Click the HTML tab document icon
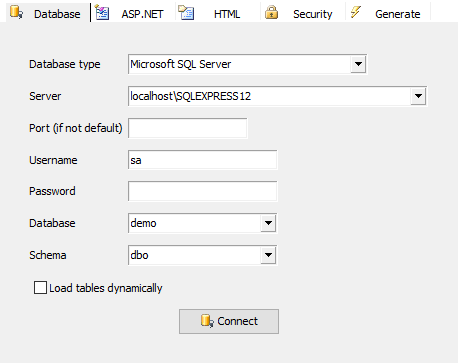The image size is (458, 363). (x=186, y=13)
